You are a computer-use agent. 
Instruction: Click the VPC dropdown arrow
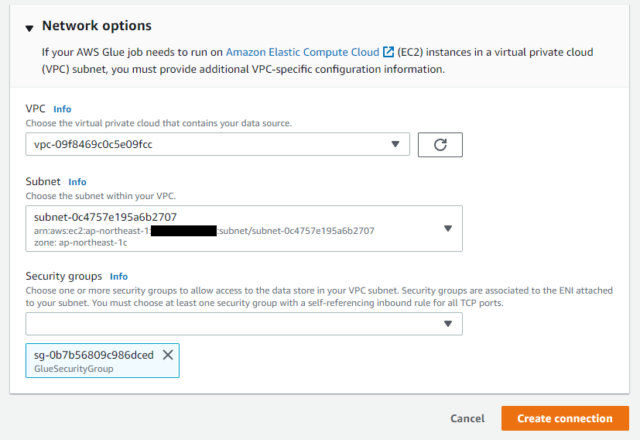(x=395, y=144)
